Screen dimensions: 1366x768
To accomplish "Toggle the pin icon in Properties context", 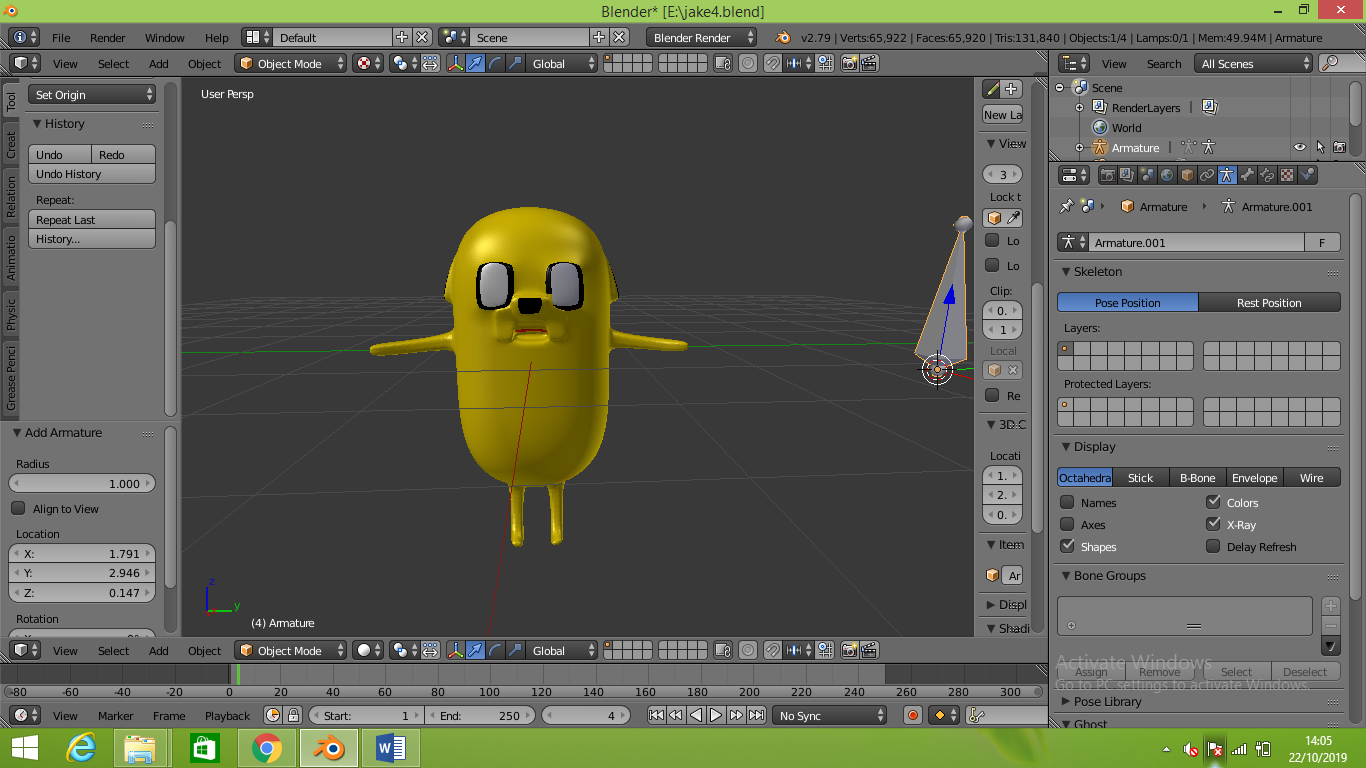I will coord(1066,206).
